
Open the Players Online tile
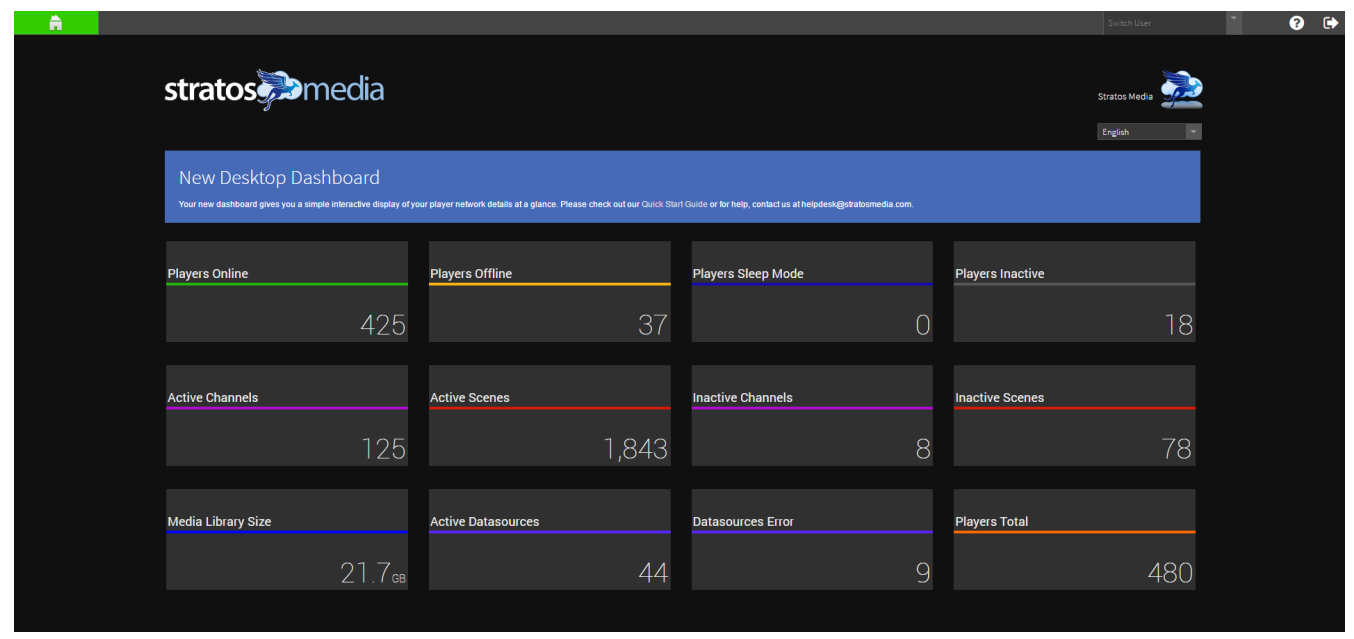pyautogui.click(x=287, y=291)
